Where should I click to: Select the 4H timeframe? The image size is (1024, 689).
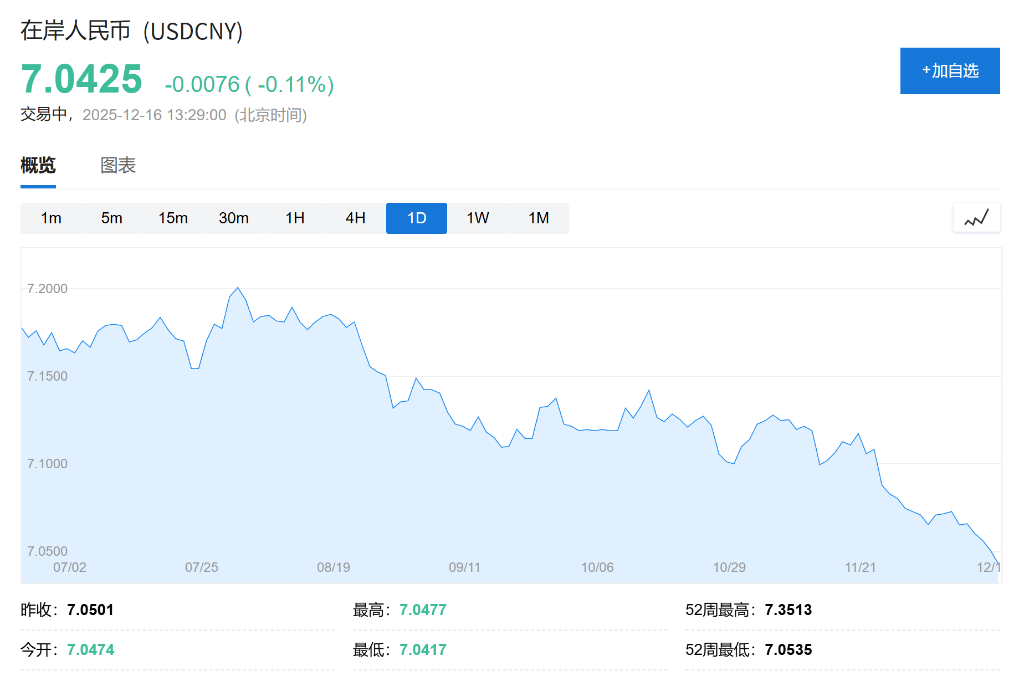355,217
